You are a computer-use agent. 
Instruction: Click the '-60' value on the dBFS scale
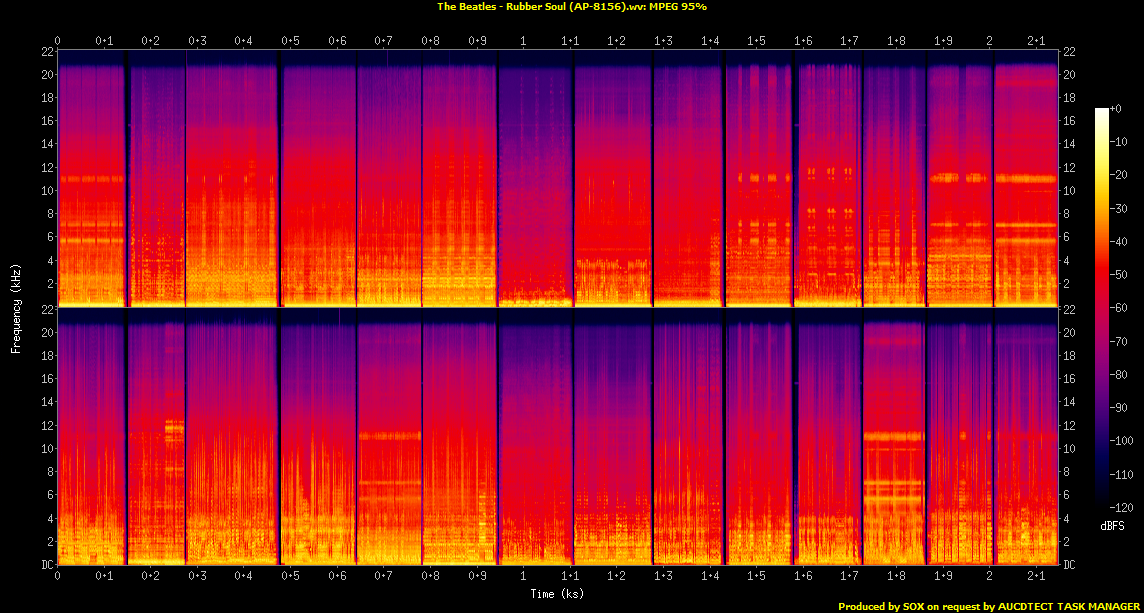point(1117,308)
